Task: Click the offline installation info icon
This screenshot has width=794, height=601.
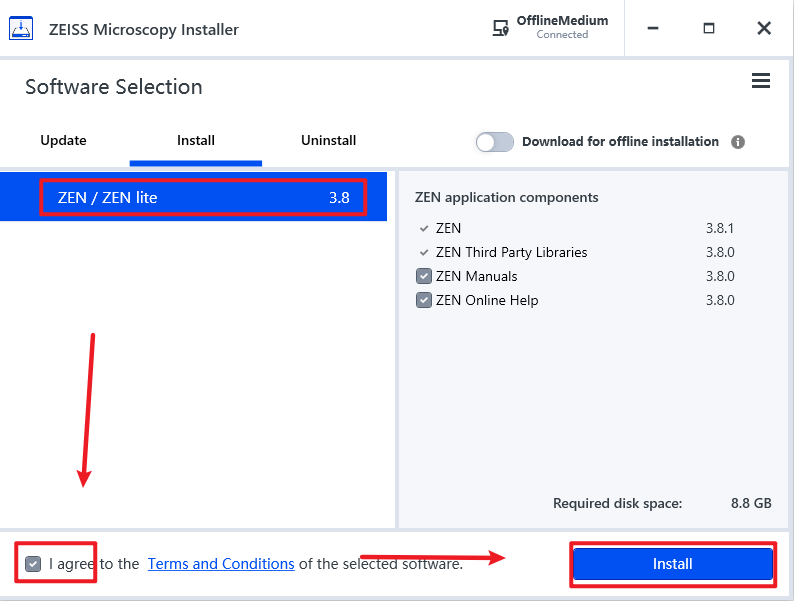Action: [x=738, y=142]
